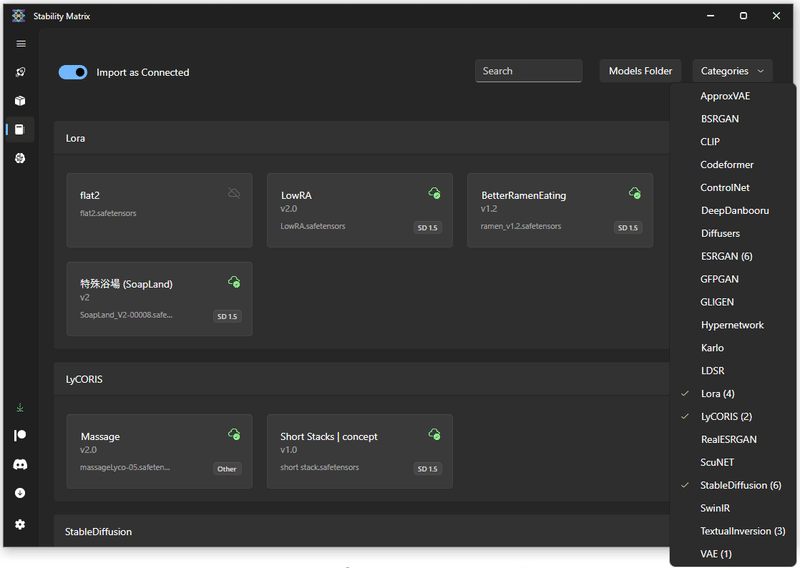Viewport: 800px width, 568px height.
Task: Enable the ControlNet category
Action: 725,187
